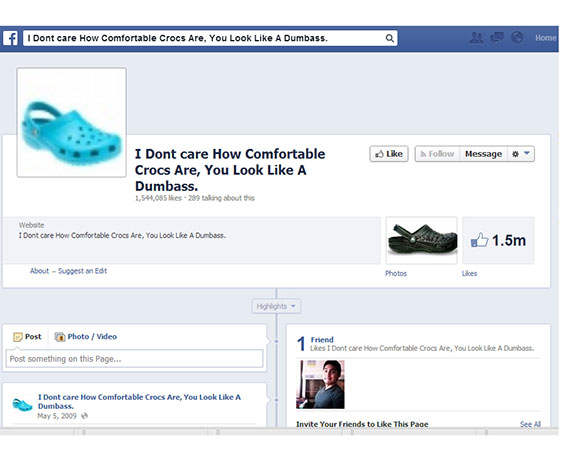
Task: Click the 1.5m Likes tile
Action: 498,240
